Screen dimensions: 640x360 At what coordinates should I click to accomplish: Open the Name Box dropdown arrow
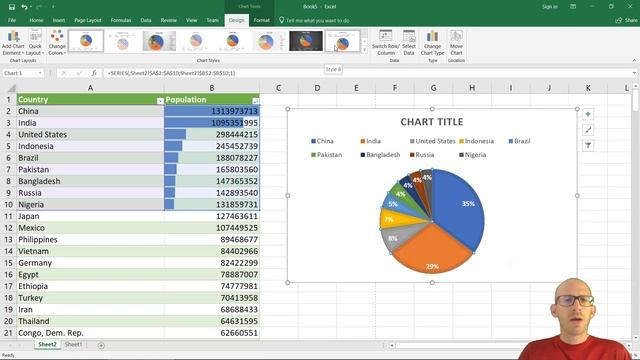40,73
